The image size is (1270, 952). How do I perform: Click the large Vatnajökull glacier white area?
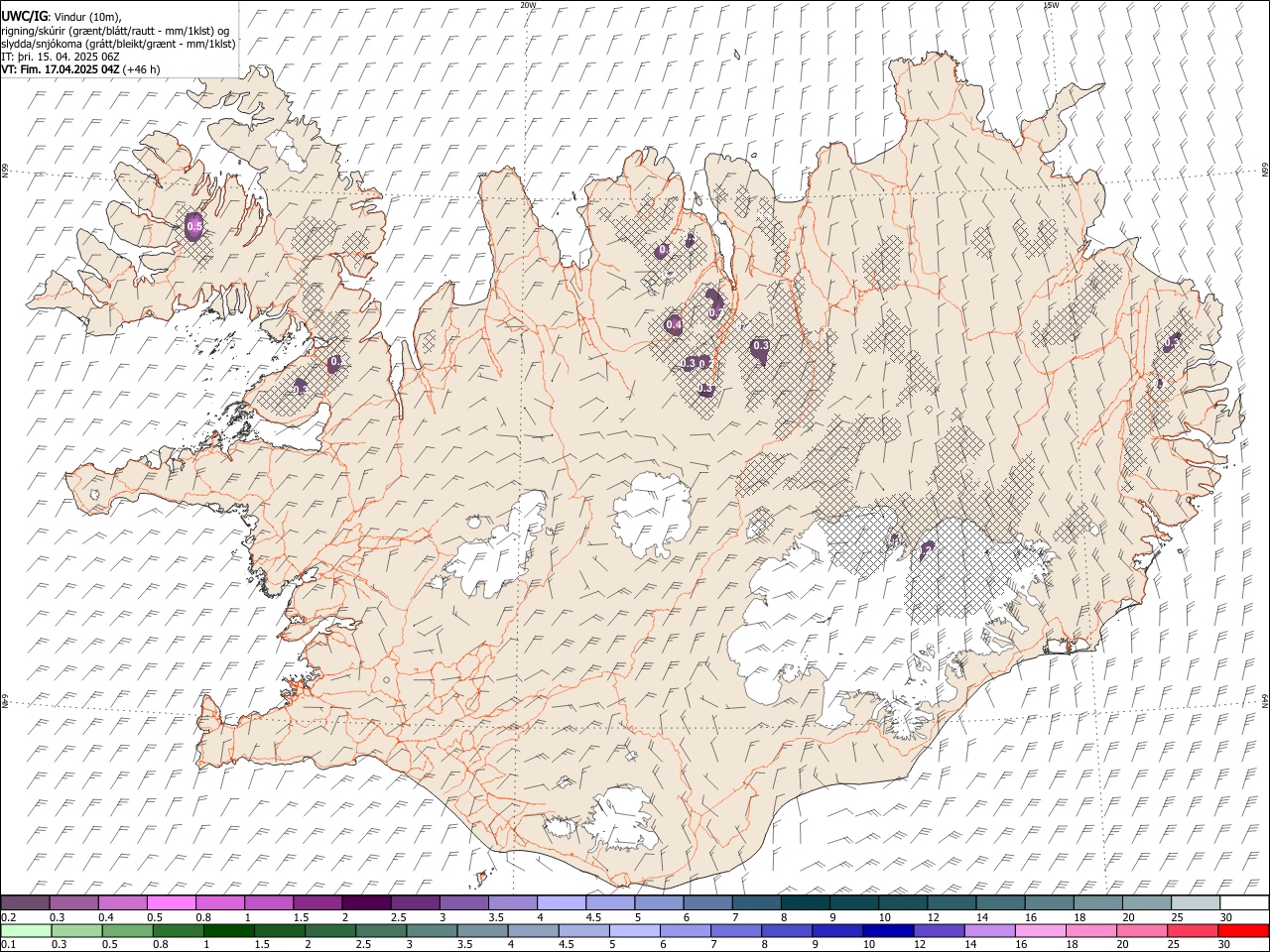(x=873, y=605)
